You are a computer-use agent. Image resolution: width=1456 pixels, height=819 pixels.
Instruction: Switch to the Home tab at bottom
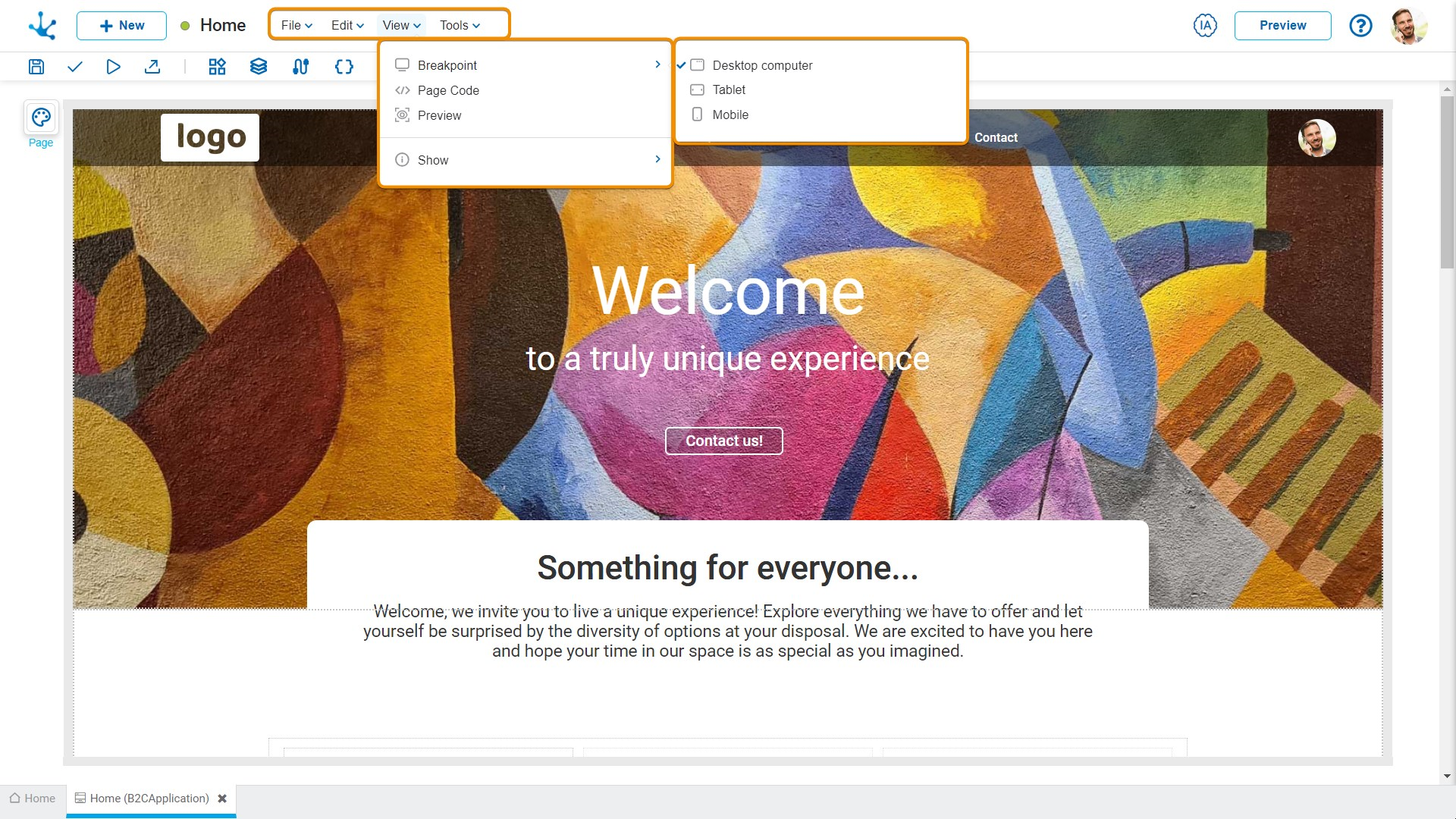click(33, 799)
